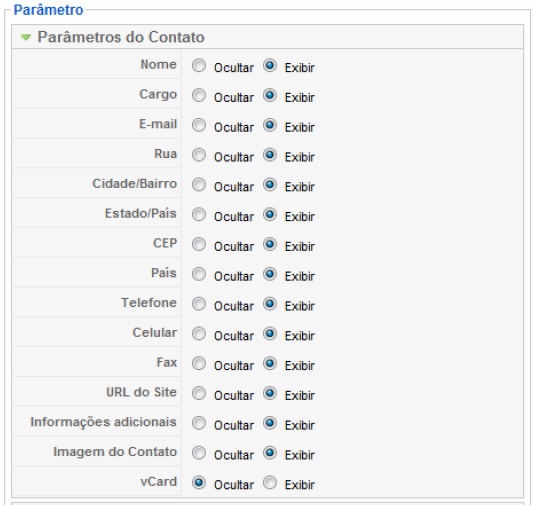
Task: Select Exibir for Nome
Action: (270, 65)
